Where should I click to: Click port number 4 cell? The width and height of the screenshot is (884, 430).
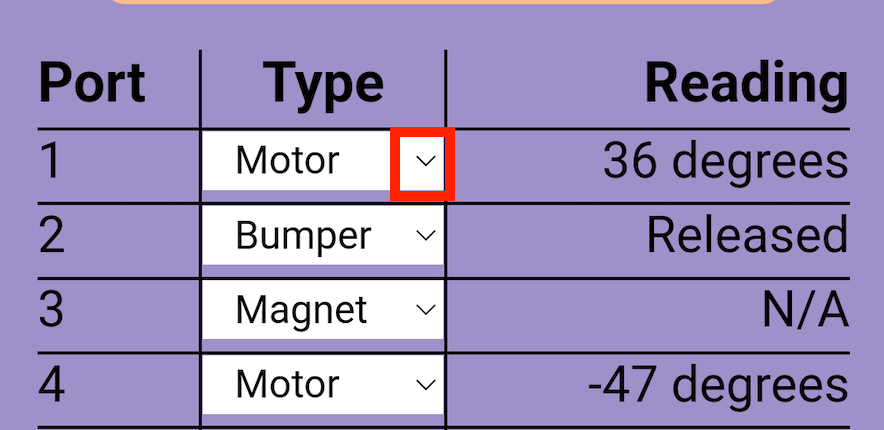[51, 385]
